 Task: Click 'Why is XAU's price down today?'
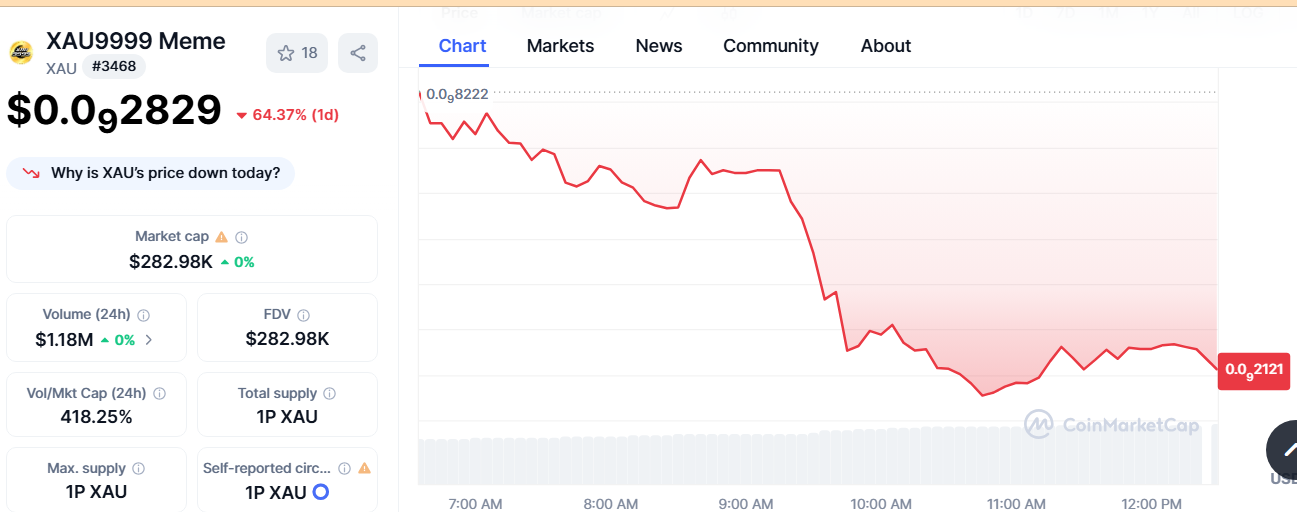point(151,173)
